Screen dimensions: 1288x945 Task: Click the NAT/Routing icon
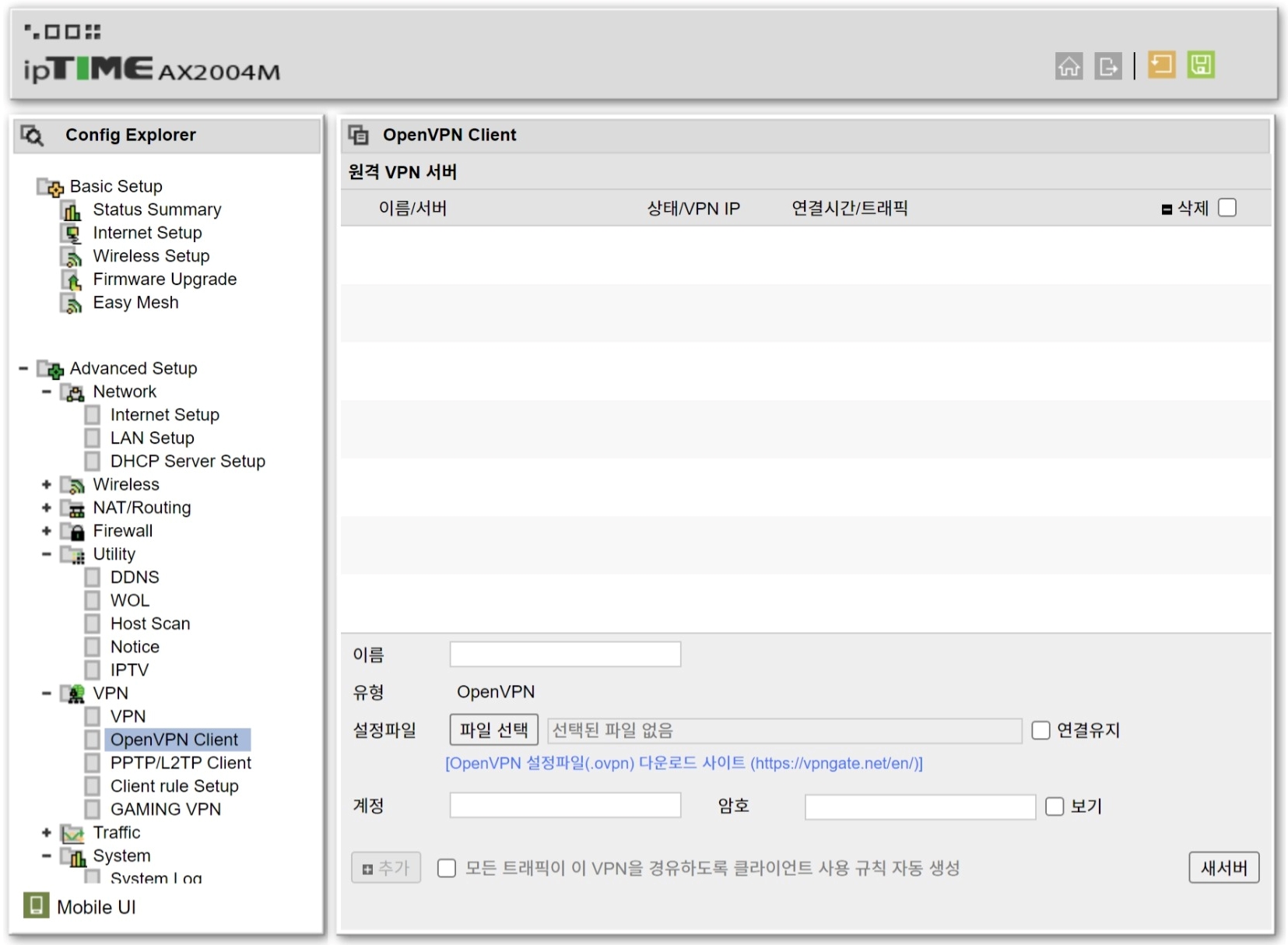(x=72, y=508)
